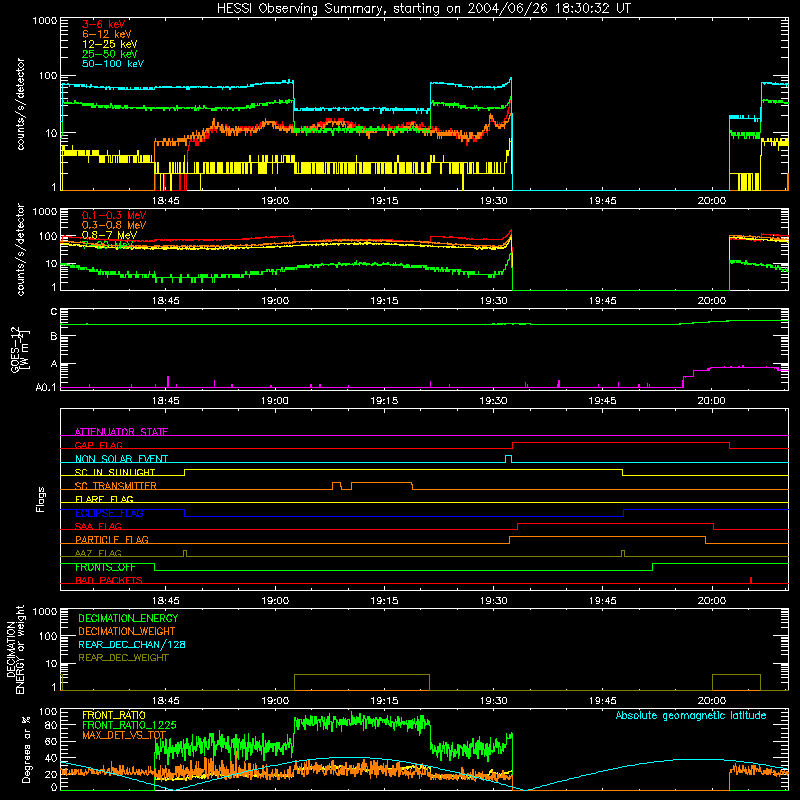
Task: Click the 19:15 tick under the Flags panel
Action: pyautogui.click(x=384, y=601)
